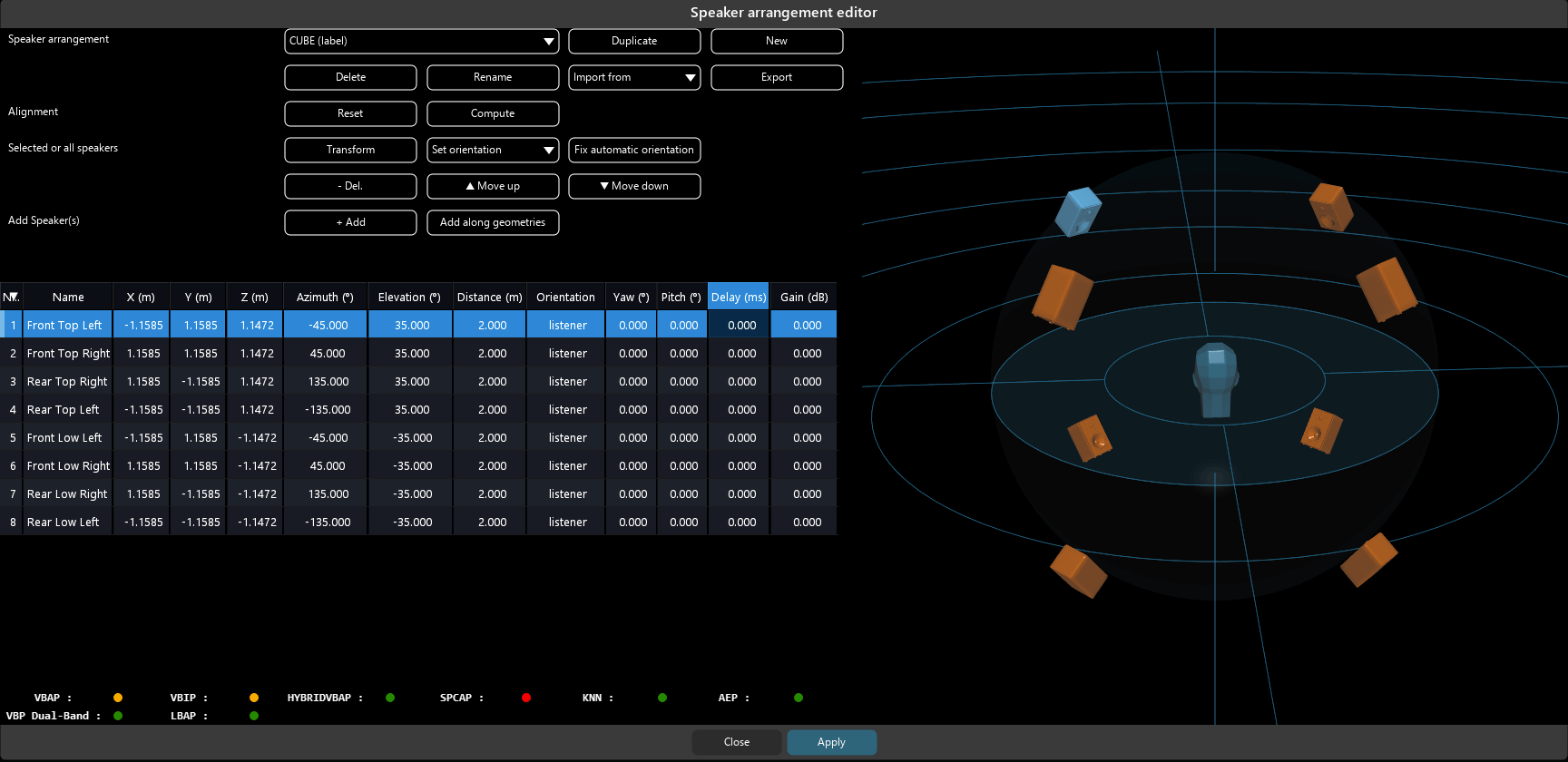1568x762 pixels.
Task: Select the blue highlighted speaker in 3D view
Action: [1078, 212]
